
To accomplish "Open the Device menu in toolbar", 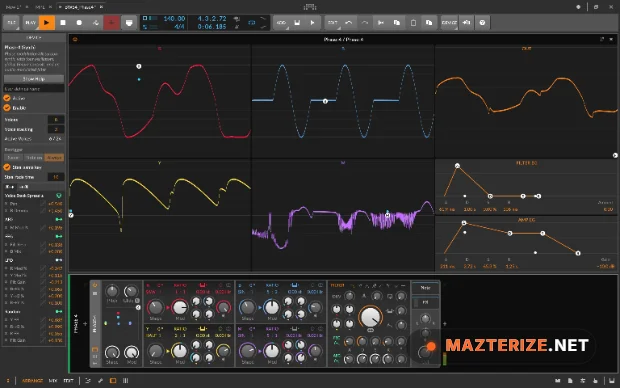I will click(x=449, y=23).
